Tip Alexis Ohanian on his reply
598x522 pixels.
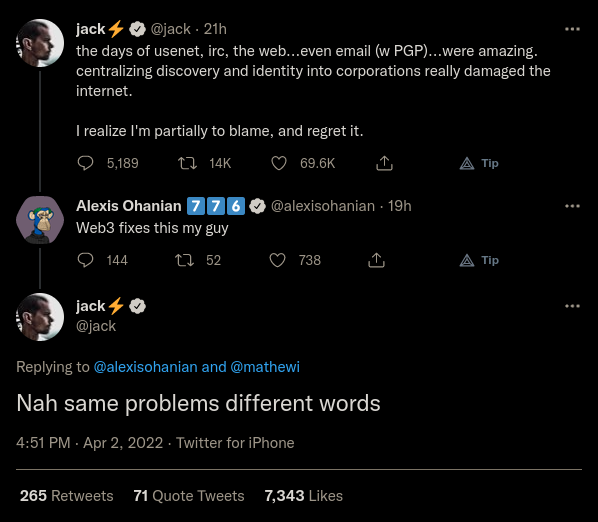pos(479,260)
